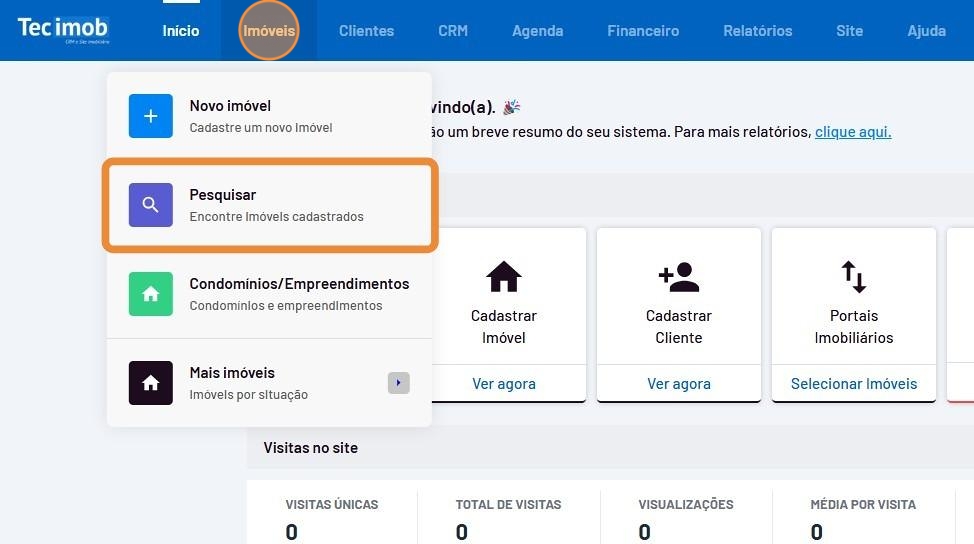Click the "clique aqui" reports link
The image size is (974, 544).
click(x=853, y=132)
